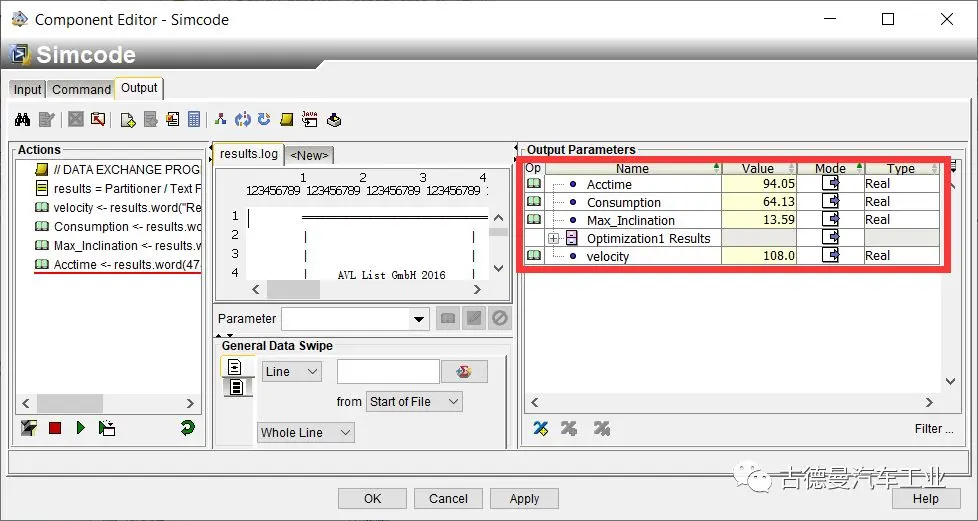Click the Actions list horizontal scrollbar thumb
This screenshot has width=978, height=521.
72,403
